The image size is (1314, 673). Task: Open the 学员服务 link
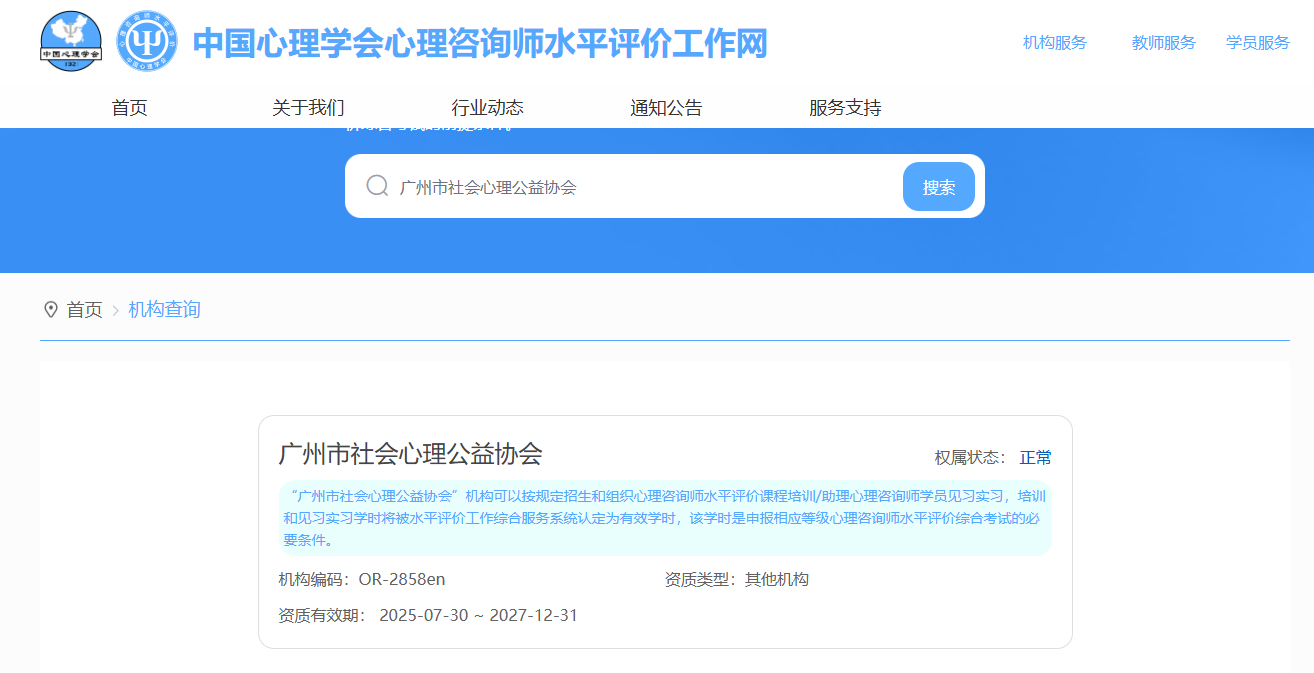(x=1258, y=43)
